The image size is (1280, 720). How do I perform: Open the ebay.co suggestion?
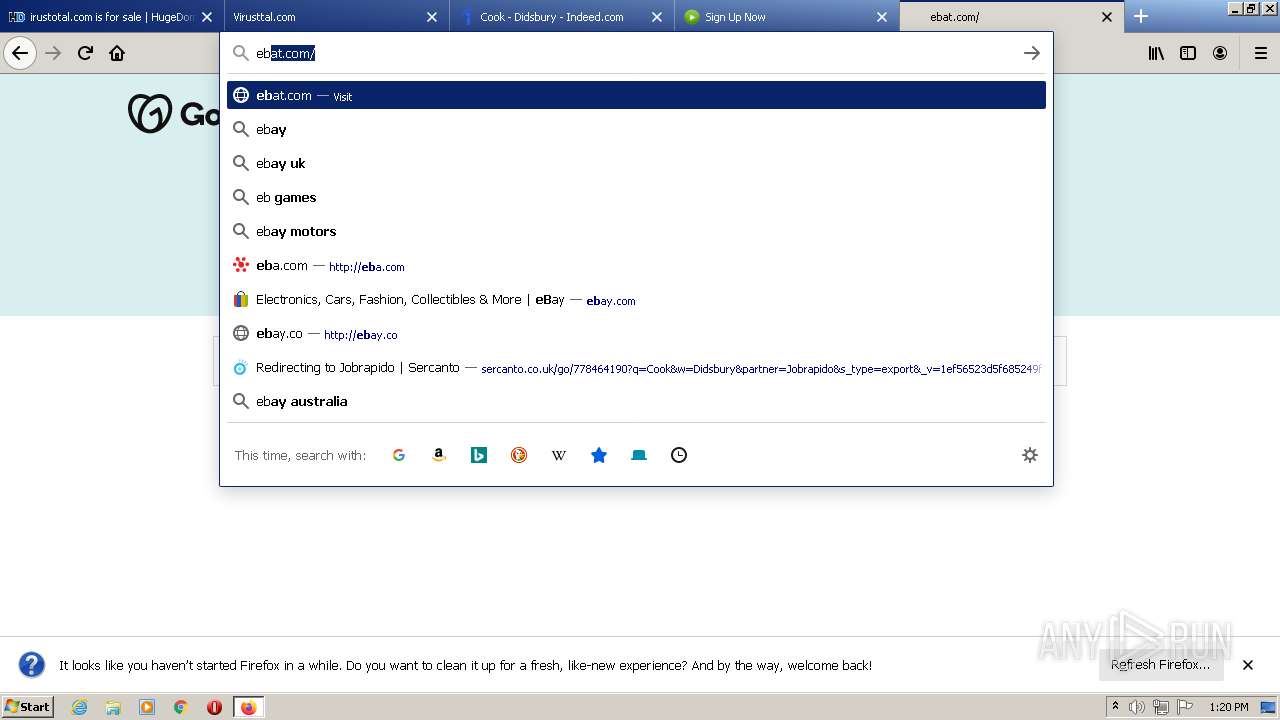[x=636, y=333]
